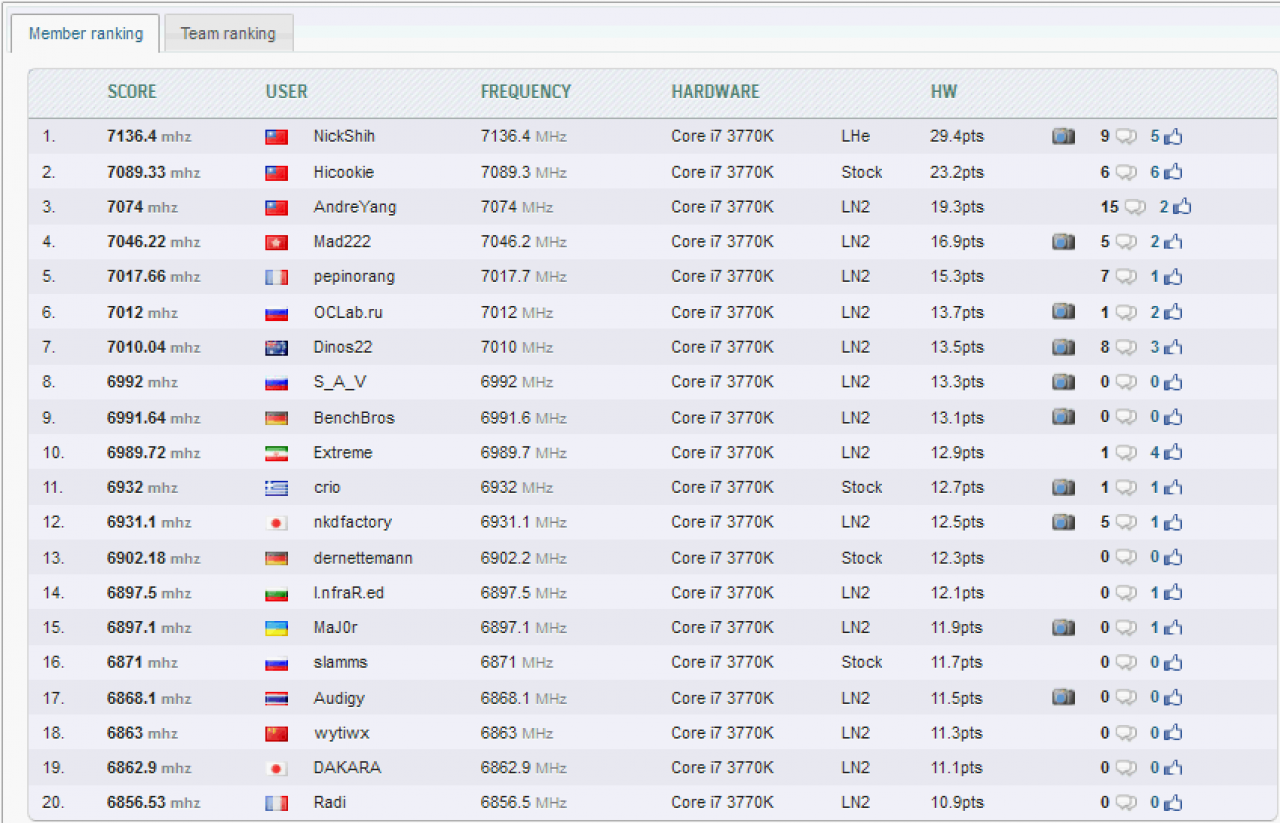Open NickShih's screenshot camera icon
Screen dimensions: 1280x823
coord(1063,137)
